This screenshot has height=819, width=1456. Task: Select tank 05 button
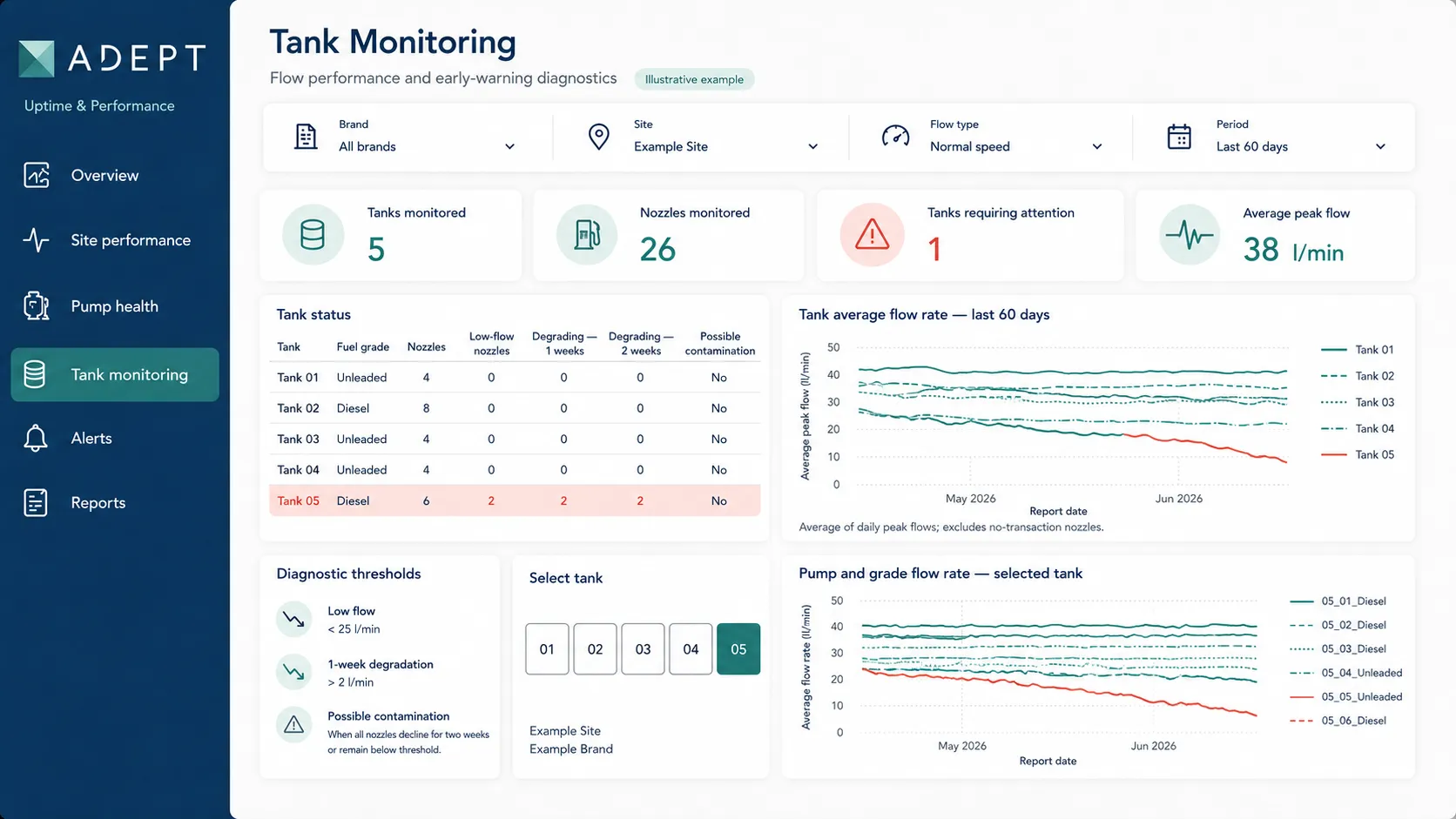(738, 649)
